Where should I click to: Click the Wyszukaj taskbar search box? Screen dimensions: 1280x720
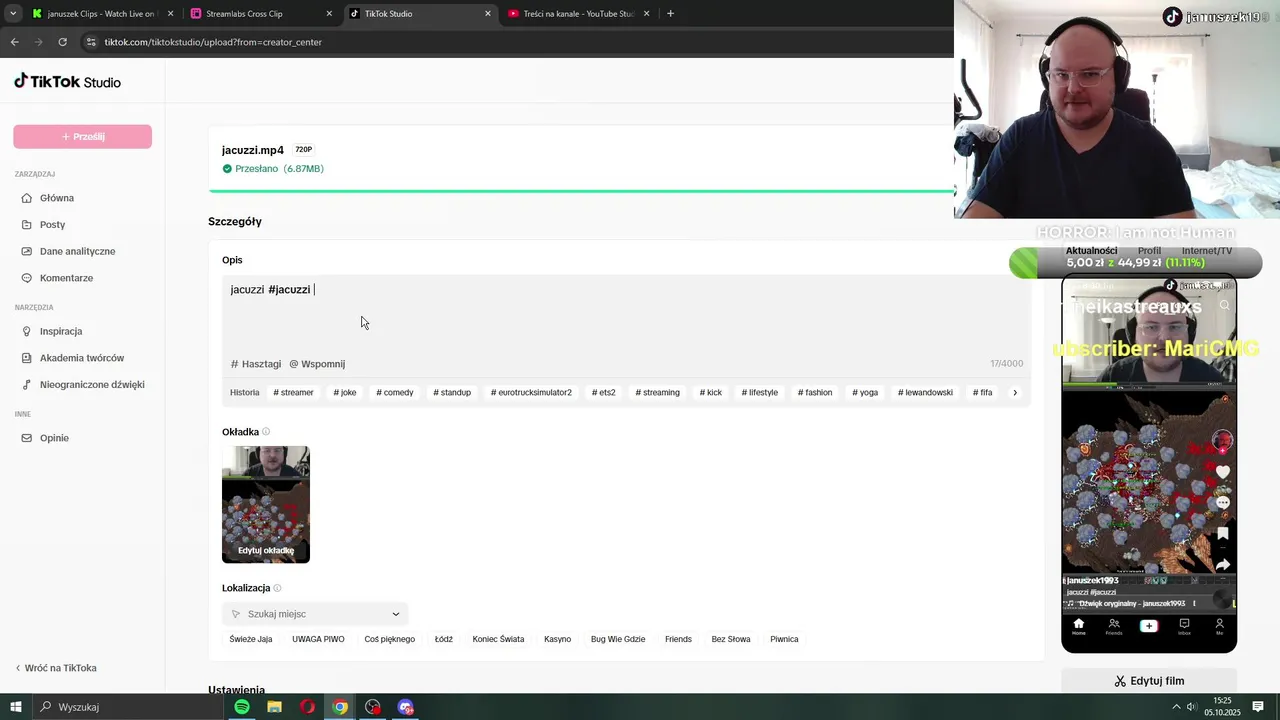click(x=128, y=707)
